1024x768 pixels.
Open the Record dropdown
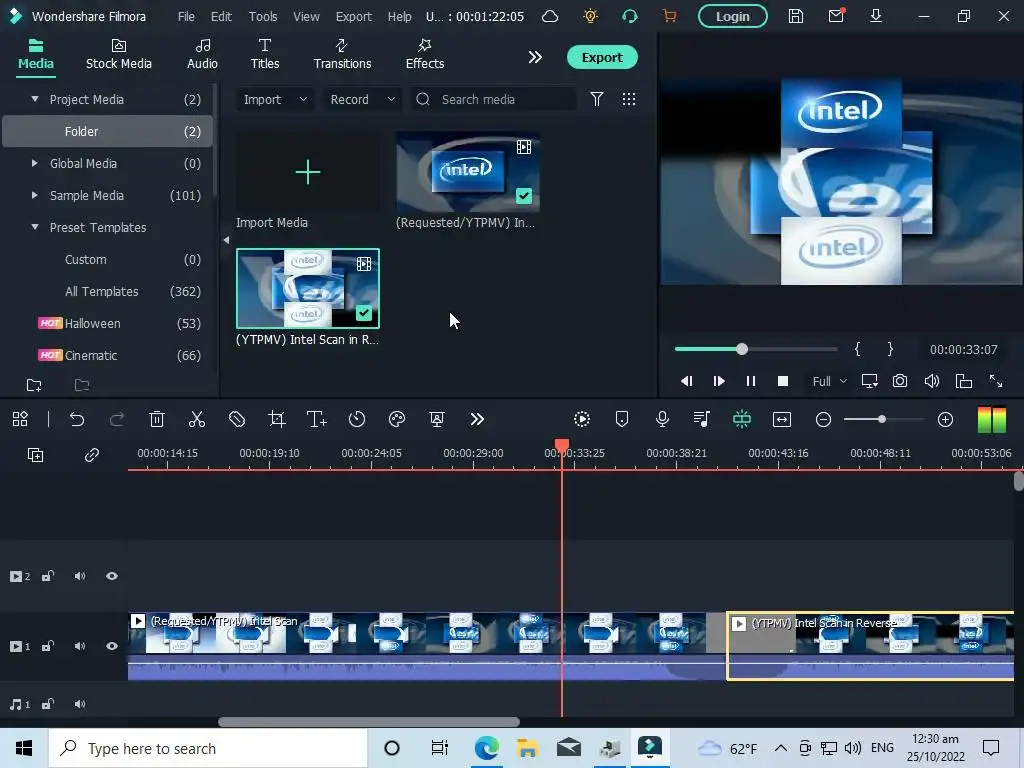(x=362, y=99)
